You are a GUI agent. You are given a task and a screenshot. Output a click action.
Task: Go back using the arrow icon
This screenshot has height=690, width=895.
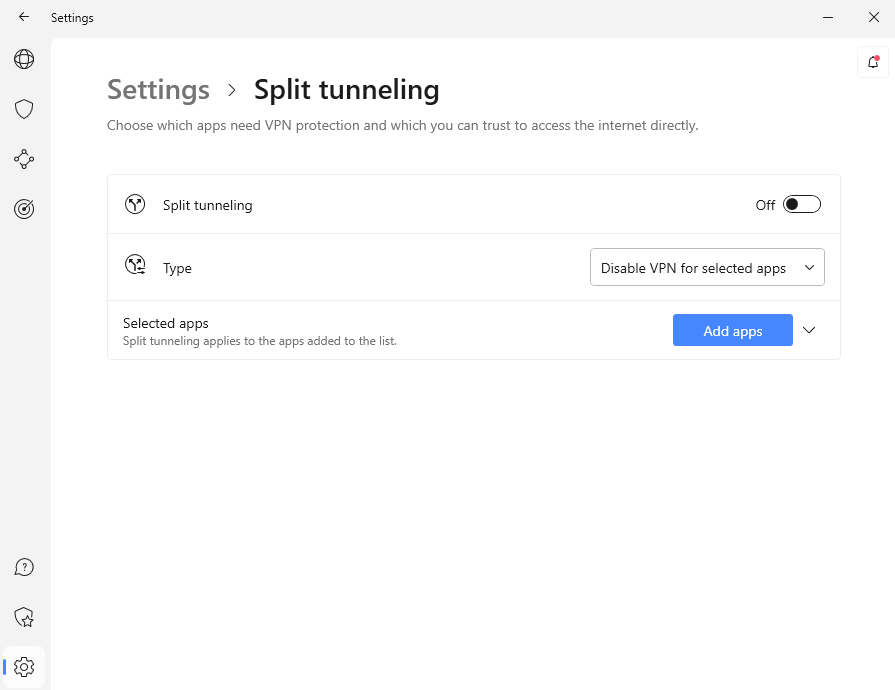pos(24,17)
